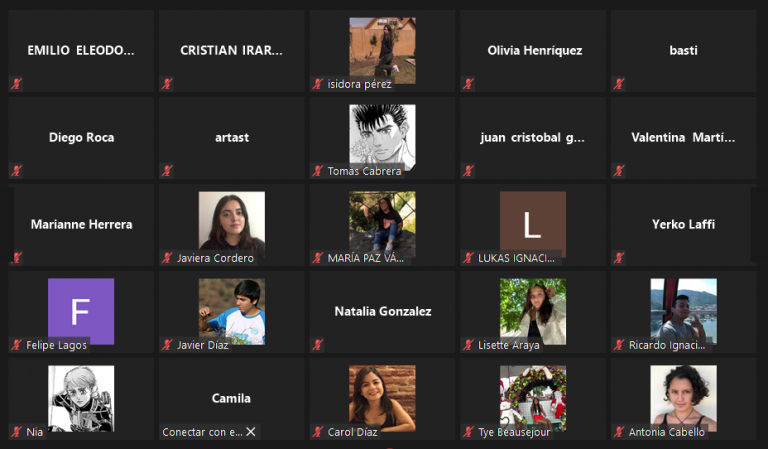Select Javiera Cordero's profile photo
This screenshot has height=449, width=768.
(x=232, y=224)
